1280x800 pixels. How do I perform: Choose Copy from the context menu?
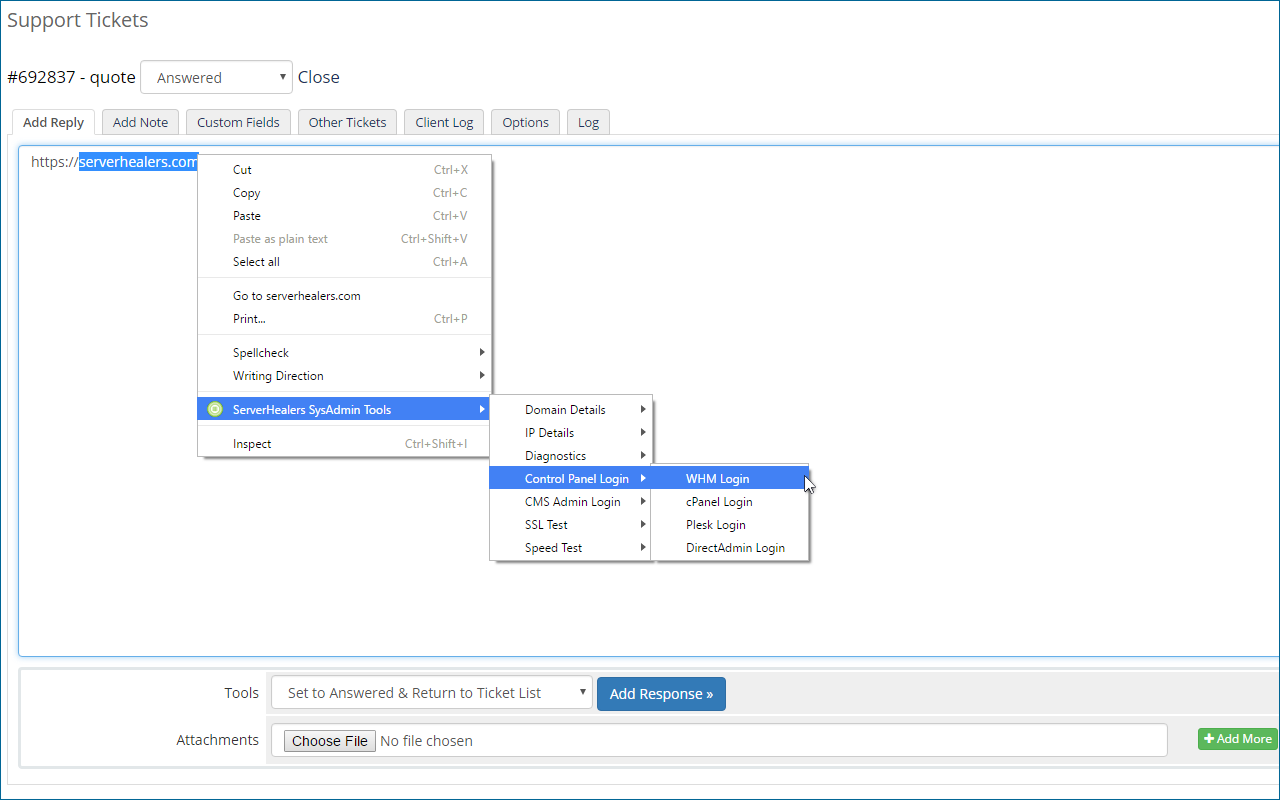coord(345,193)
